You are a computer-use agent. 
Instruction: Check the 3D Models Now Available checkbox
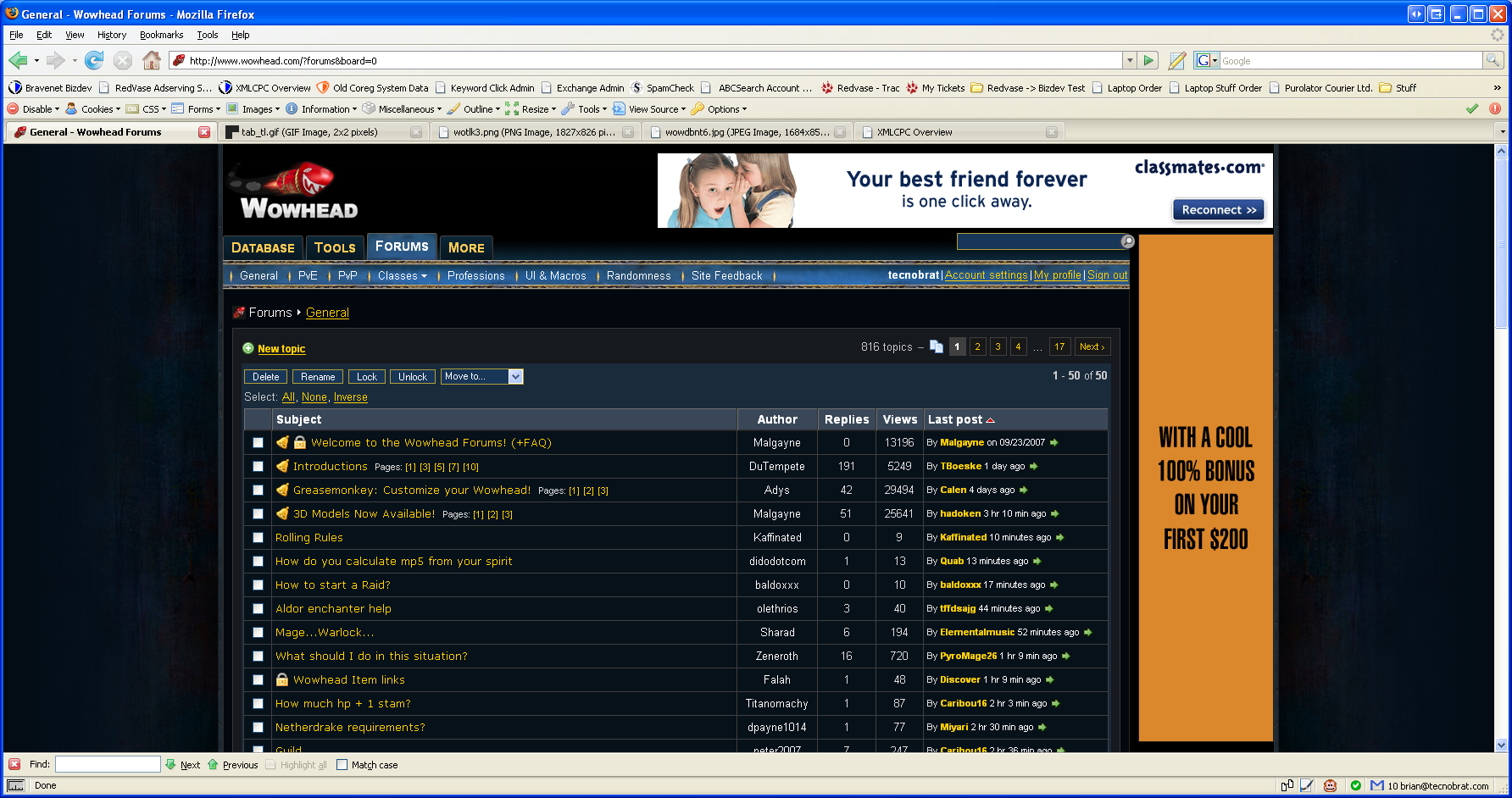point(258,513)
